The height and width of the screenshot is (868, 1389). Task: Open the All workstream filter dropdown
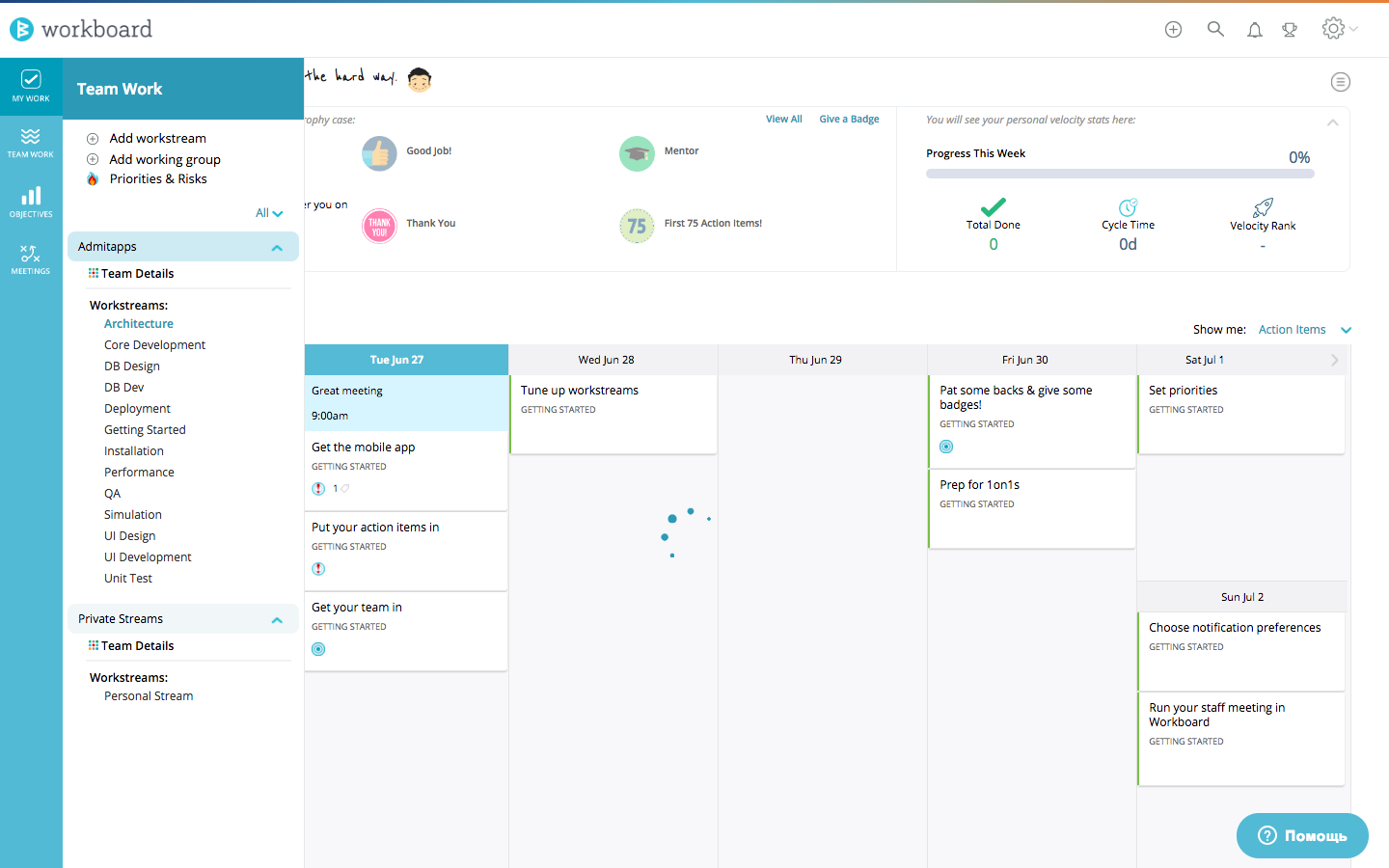(x=269, y=211)
